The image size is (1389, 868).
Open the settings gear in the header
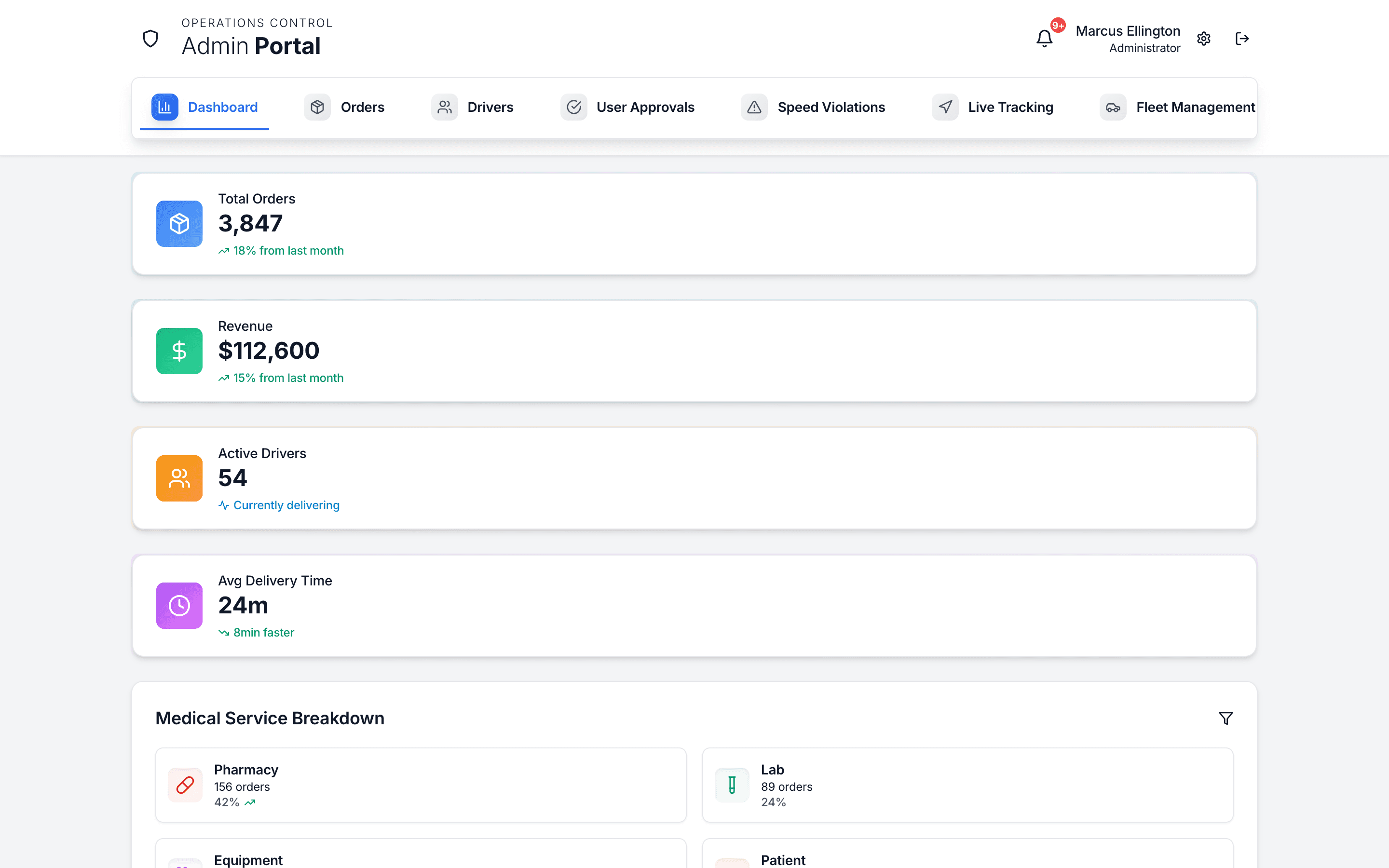point(1204,38)
